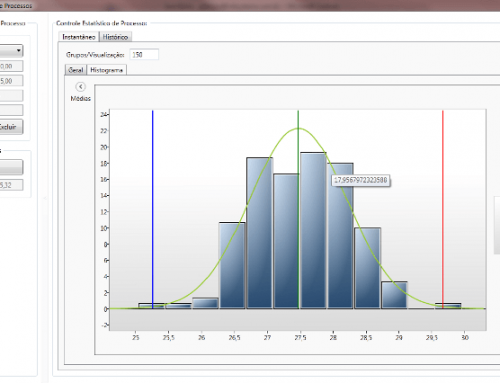Click the field showing 0,00

pos(11,66)
